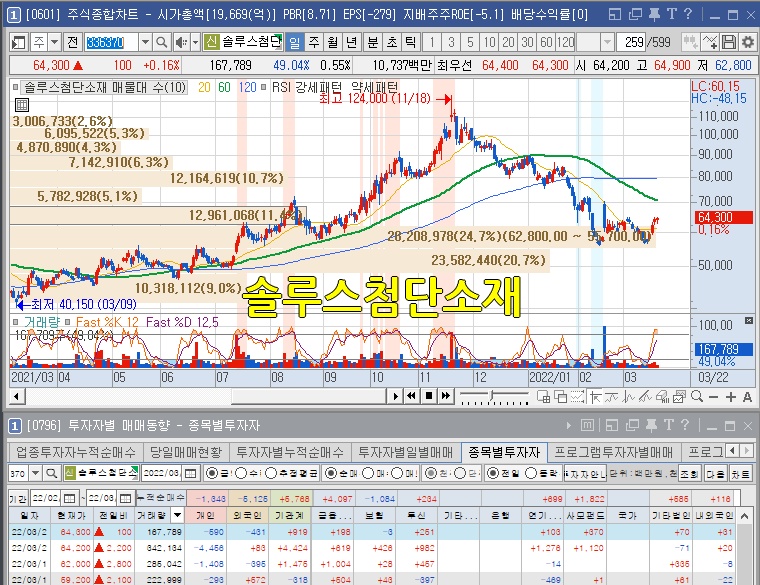
Task: Switch chart to minute 분 period
Action: click(372, 43)
